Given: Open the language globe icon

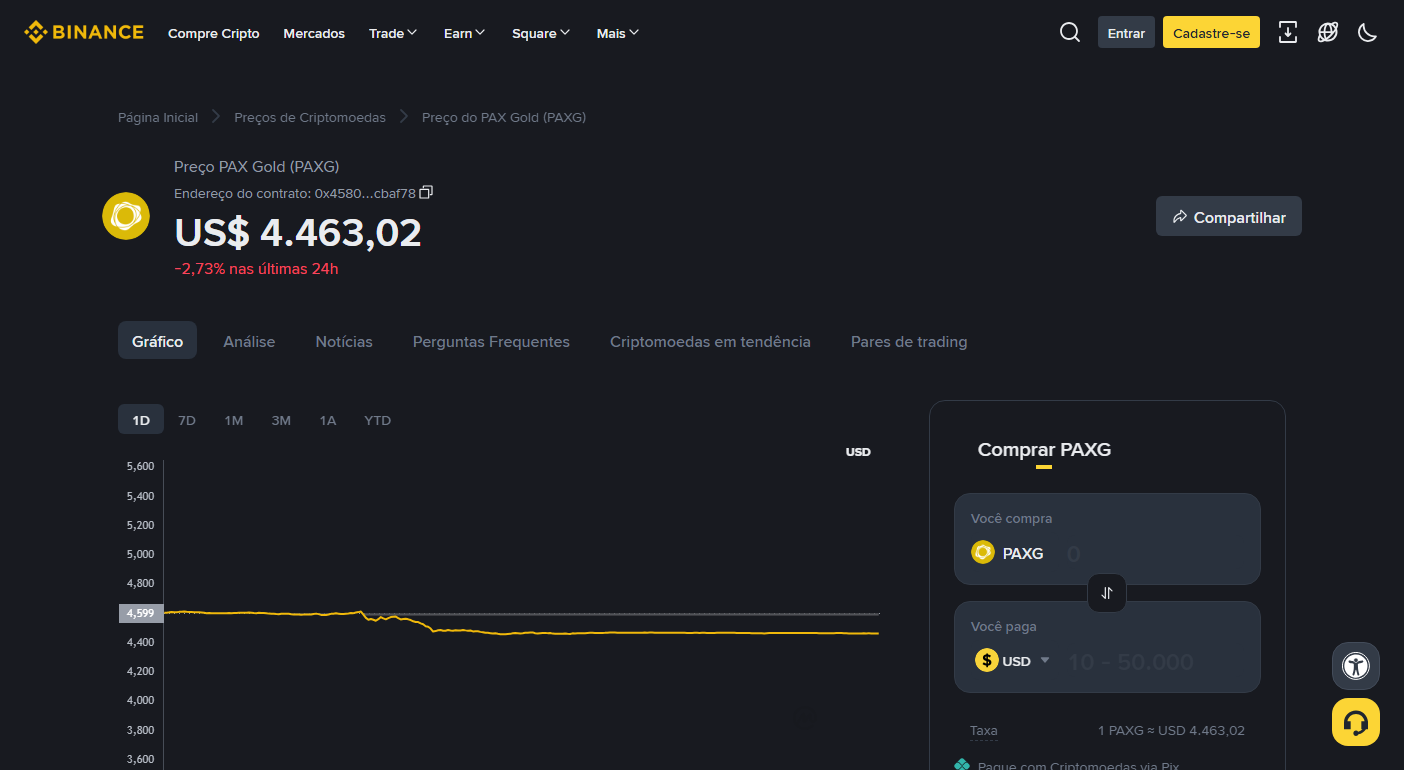Looking at the screenshot, I should 1328,32.
